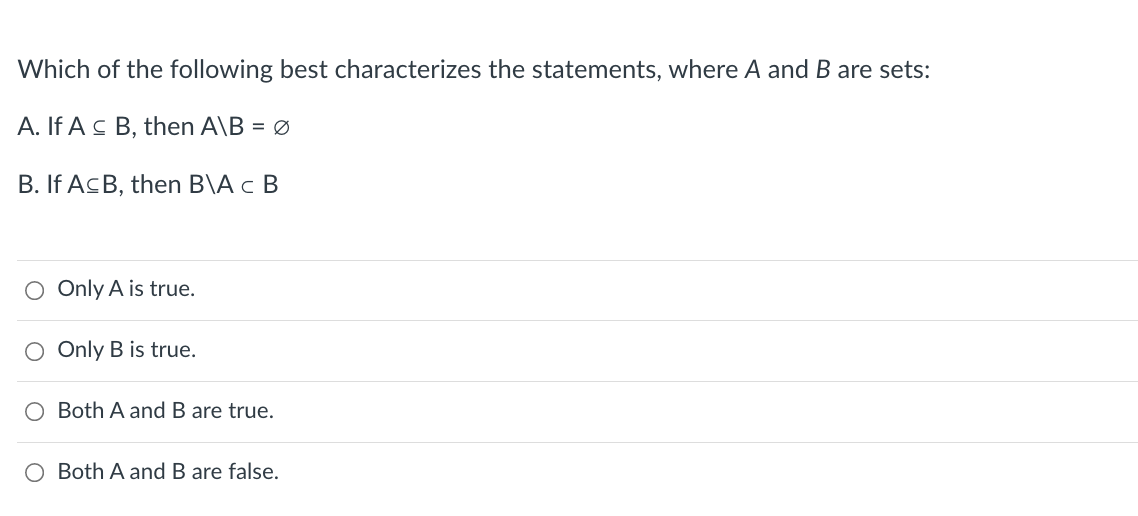Click the 'B\A' set difference in statement B
Viewport: 1138px width, 516px height.
pyautogui.click(x=211, y=185)
